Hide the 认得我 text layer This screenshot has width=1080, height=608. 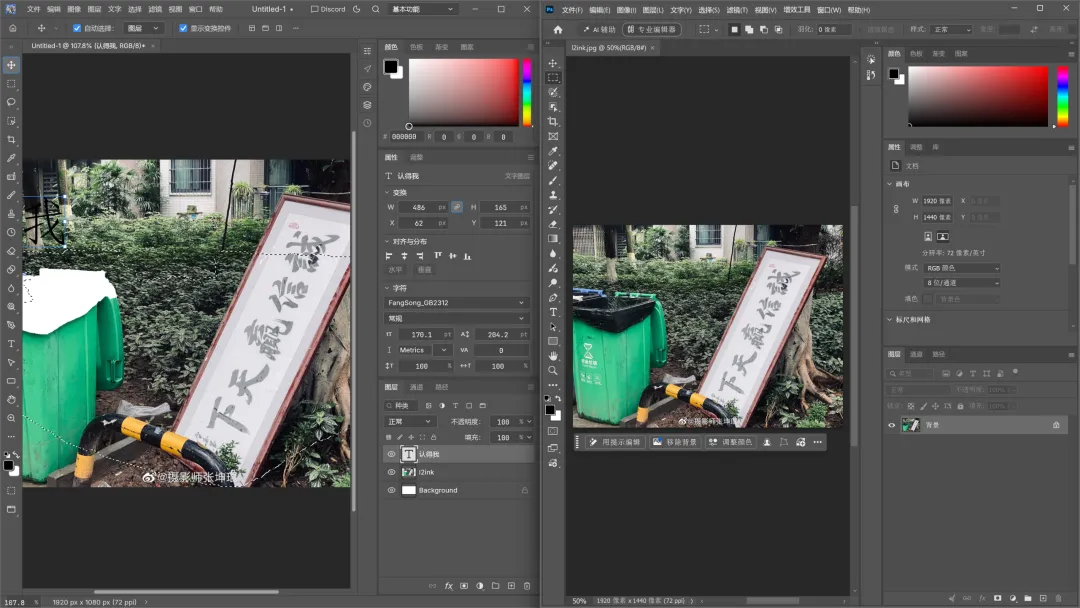(x=391, y=454)
